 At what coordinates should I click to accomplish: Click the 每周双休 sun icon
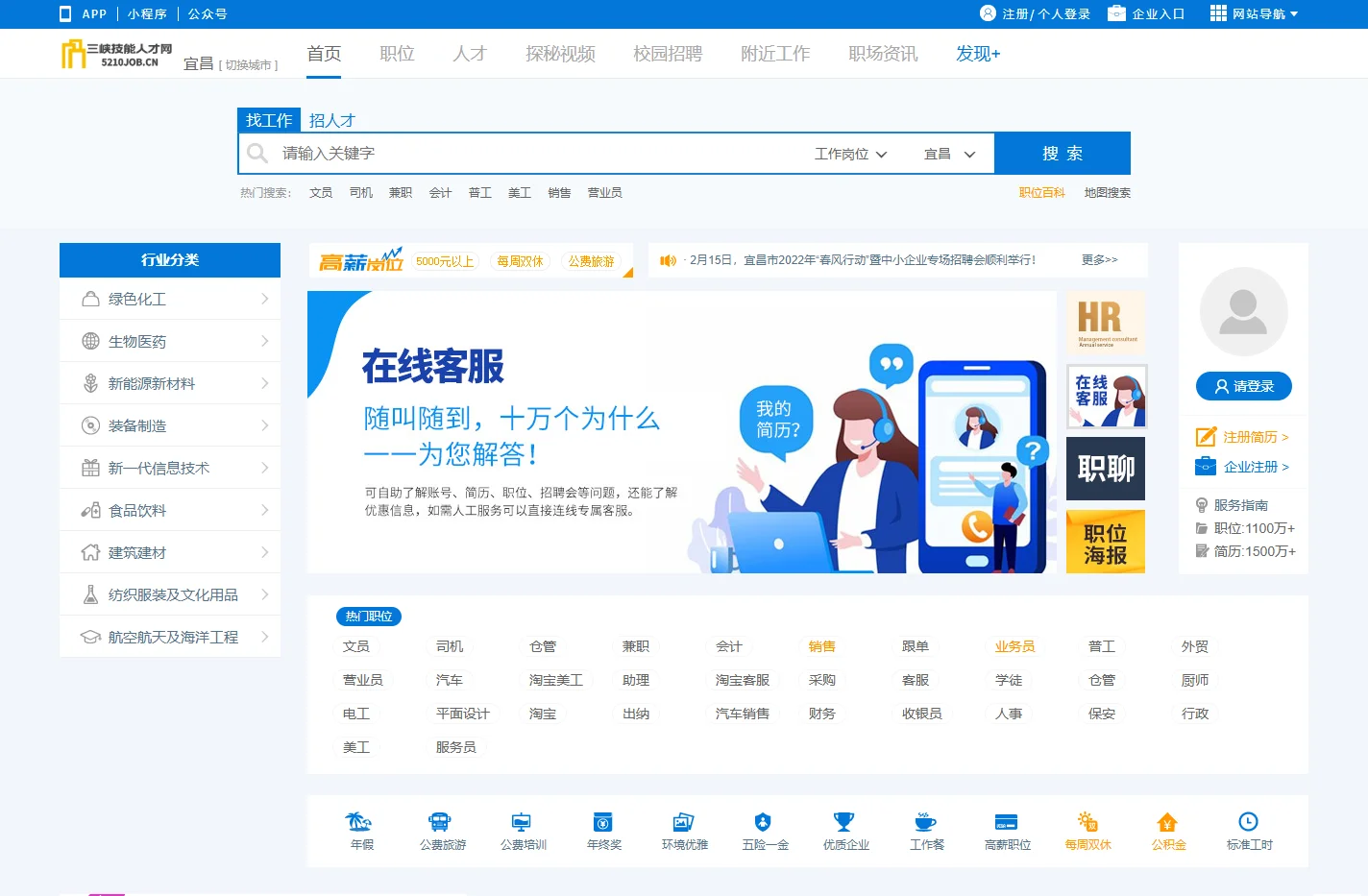tap(1087, 821)
